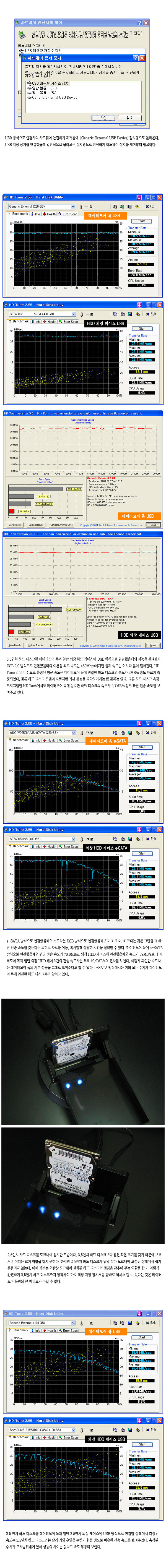Open Error Scan tab in WDC WD2500AAJS window

[69, 740]
